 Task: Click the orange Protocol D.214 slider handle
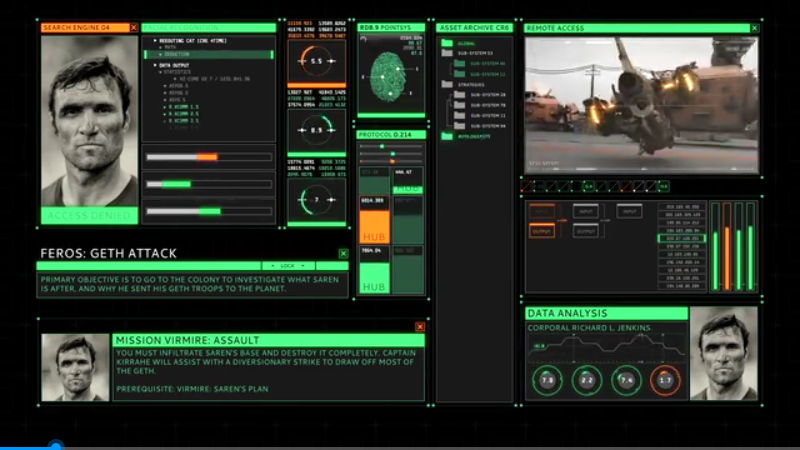(392, 161)
